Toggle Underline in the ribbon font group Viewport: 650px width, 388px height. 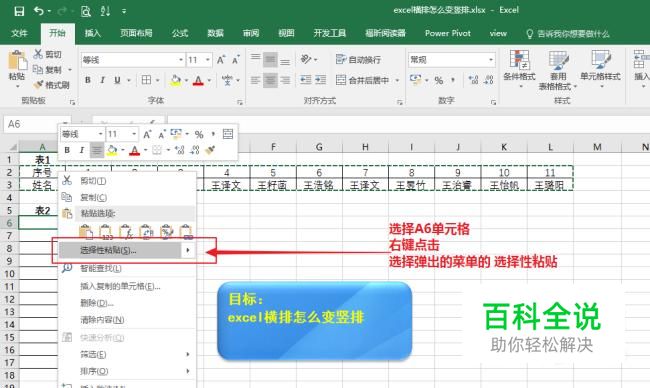coord(117,80)
